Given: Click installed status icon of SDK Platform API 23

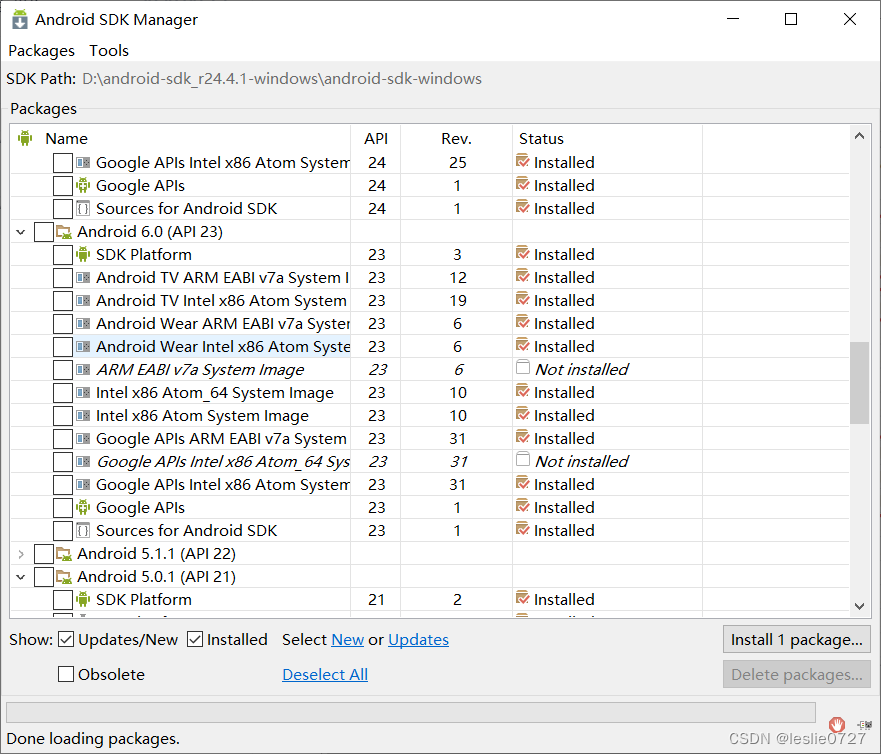Looking at the screenshot, I should 523,253.
